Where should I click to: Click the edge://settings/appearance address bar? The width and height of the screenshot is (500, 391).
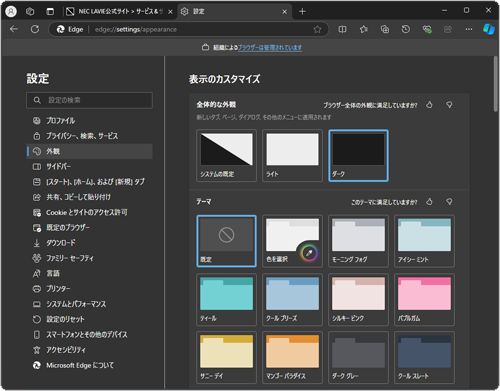[189, 29]
